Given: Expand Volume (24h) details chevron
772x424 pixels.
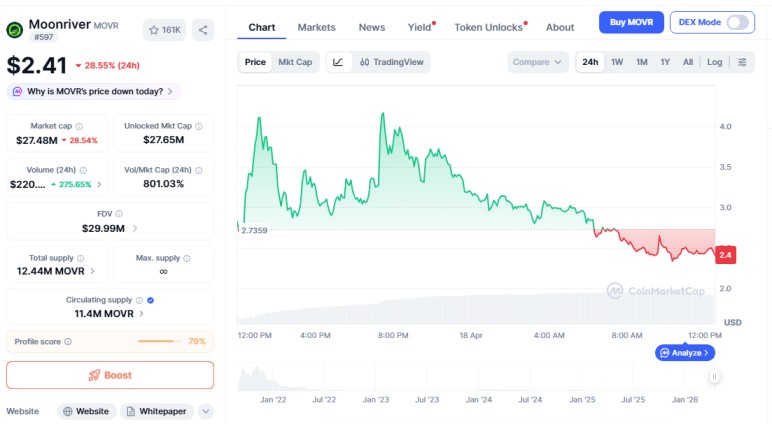Looking at the screenshot, I should pyautogui.click(x=99, y=184).
